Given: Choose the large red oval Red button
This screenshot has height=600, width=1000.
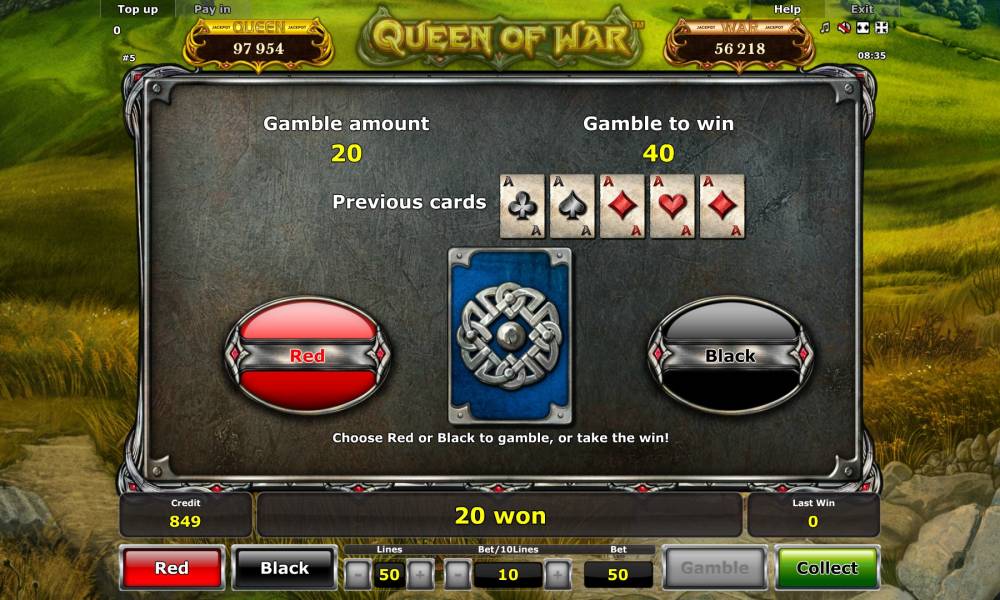Looking at the screenshot, I should (307, 355).
